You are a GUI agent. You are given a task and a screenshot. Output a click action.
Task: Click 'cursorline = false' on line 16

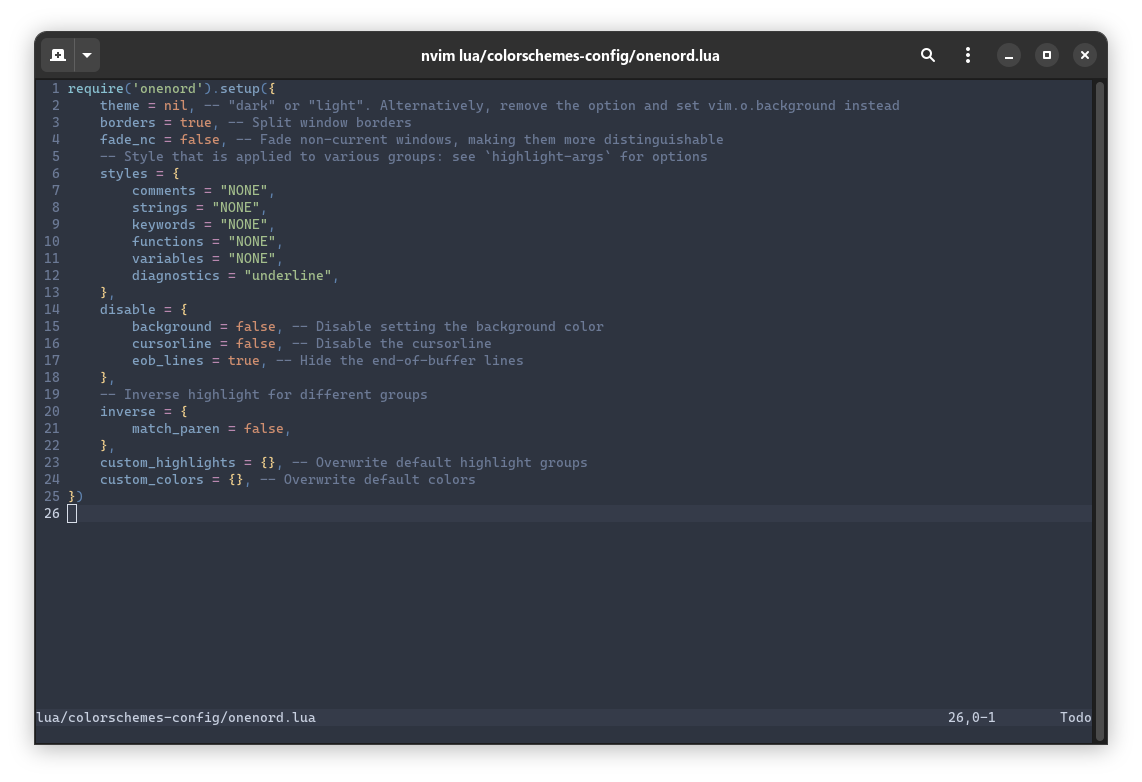pyautogui.click(x=204, y=344)
